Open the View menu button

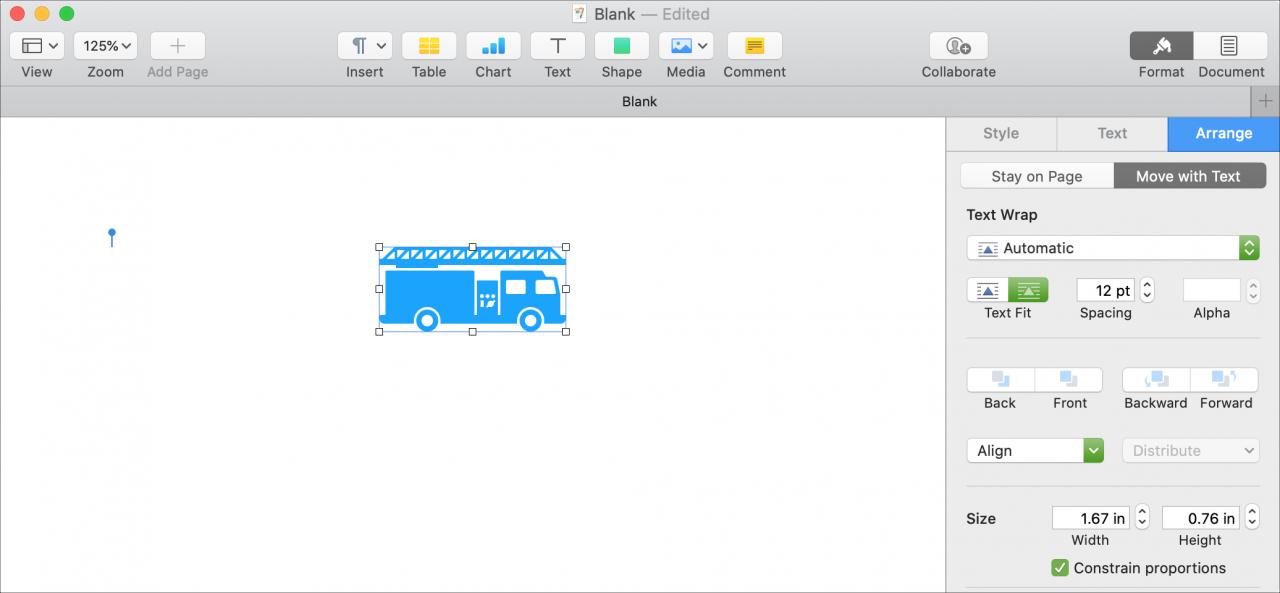[37, 46]
